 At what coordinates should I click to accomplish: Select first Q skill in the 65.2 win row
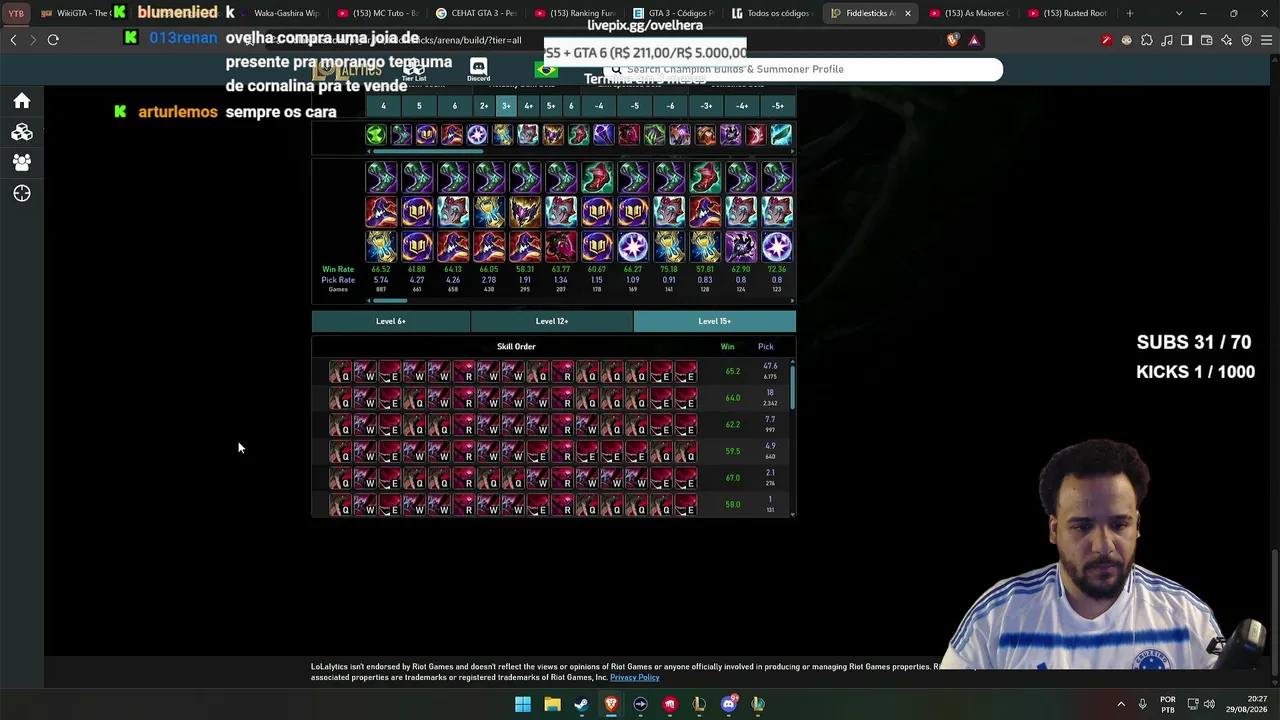pos(340,372)
